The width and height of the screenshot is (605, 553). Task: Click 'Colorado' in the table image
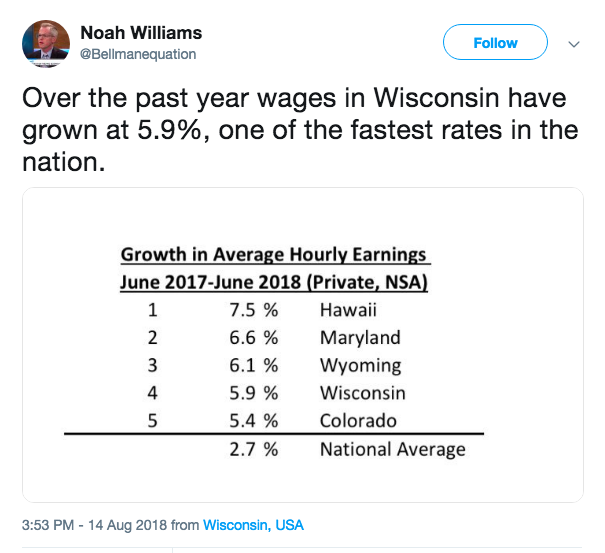click(358, 421)
